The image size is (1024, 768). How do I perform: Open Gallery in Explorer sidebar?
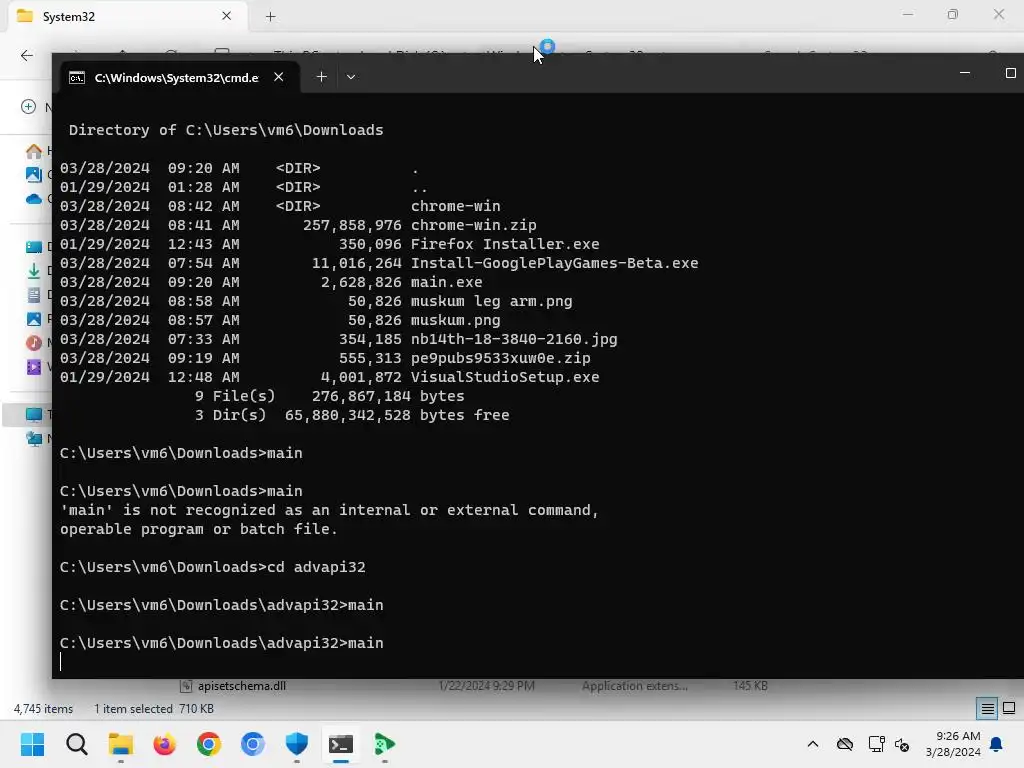pos(37,174)
